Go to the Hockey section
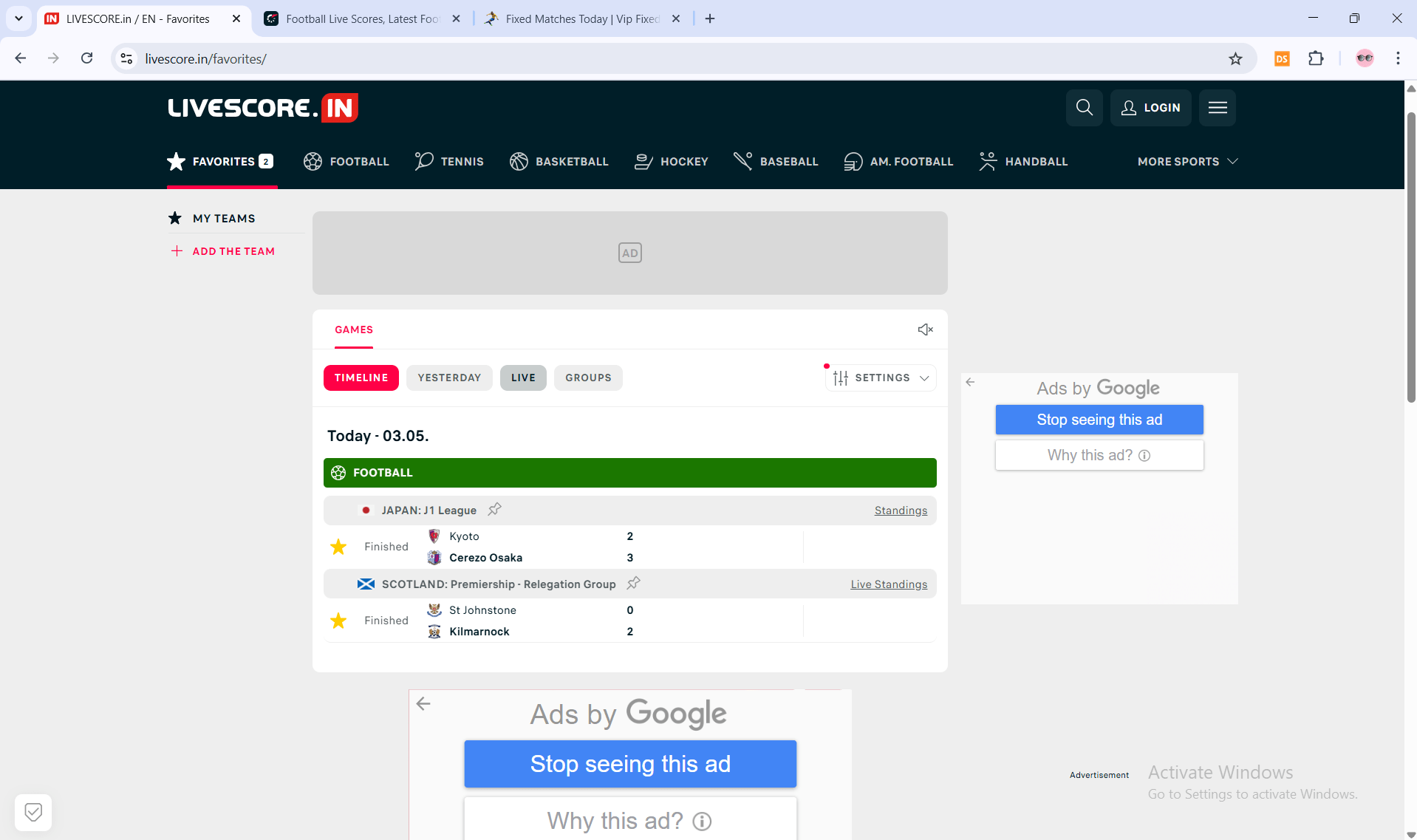The image size is (1417, 840). [671, 161]
